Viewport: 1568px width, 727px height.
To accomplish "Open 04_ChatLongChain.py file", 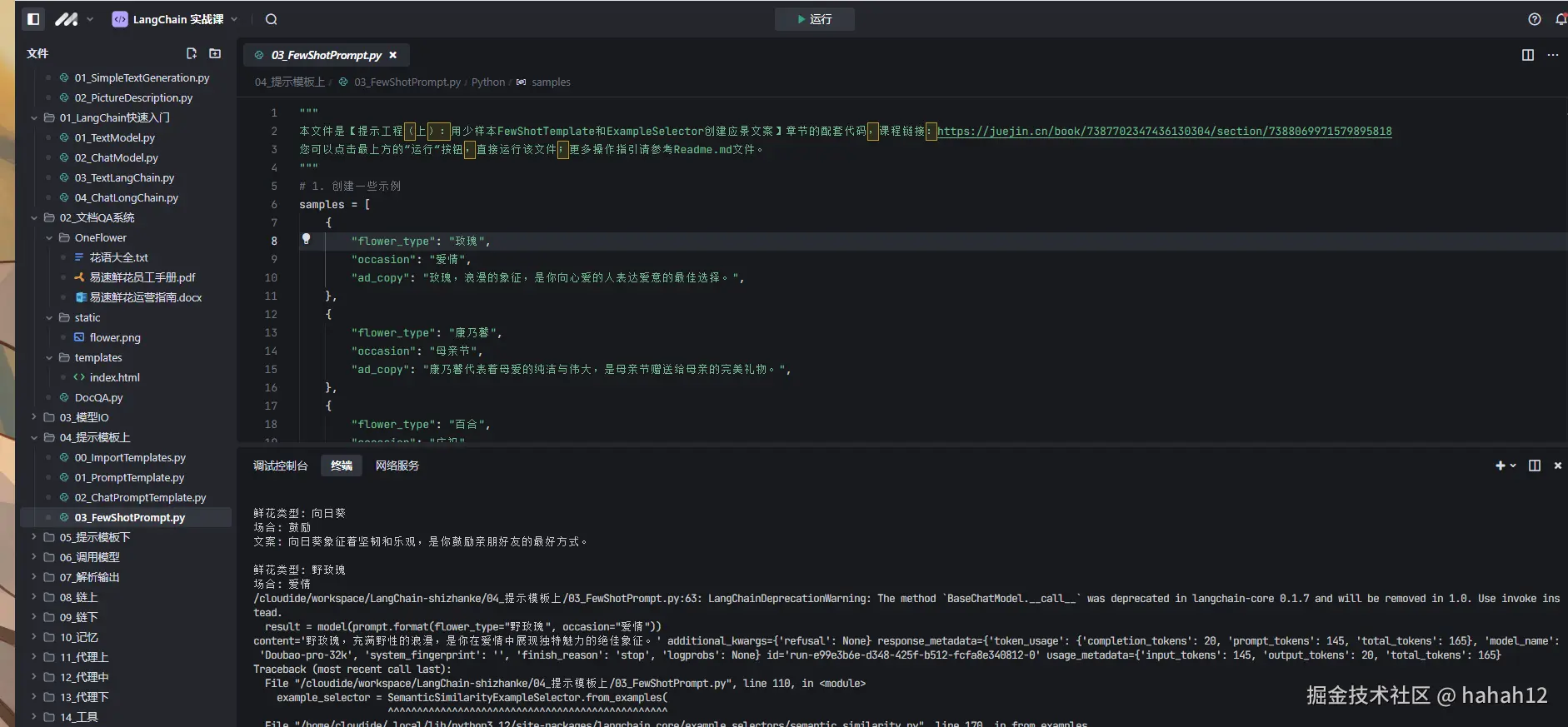I will pyautogui.click(x=127, y=197).
